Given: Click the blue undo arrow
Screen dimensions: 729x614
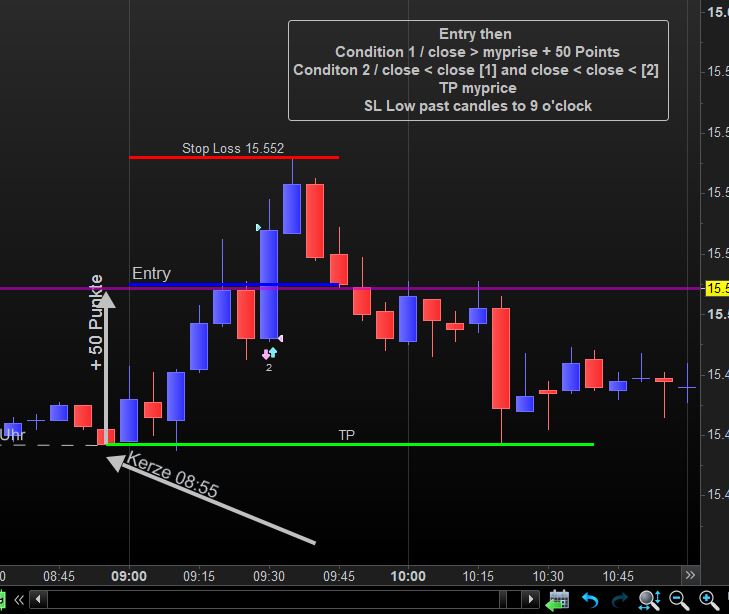Looking at the screenshot, I should click(x=590, y=600).
